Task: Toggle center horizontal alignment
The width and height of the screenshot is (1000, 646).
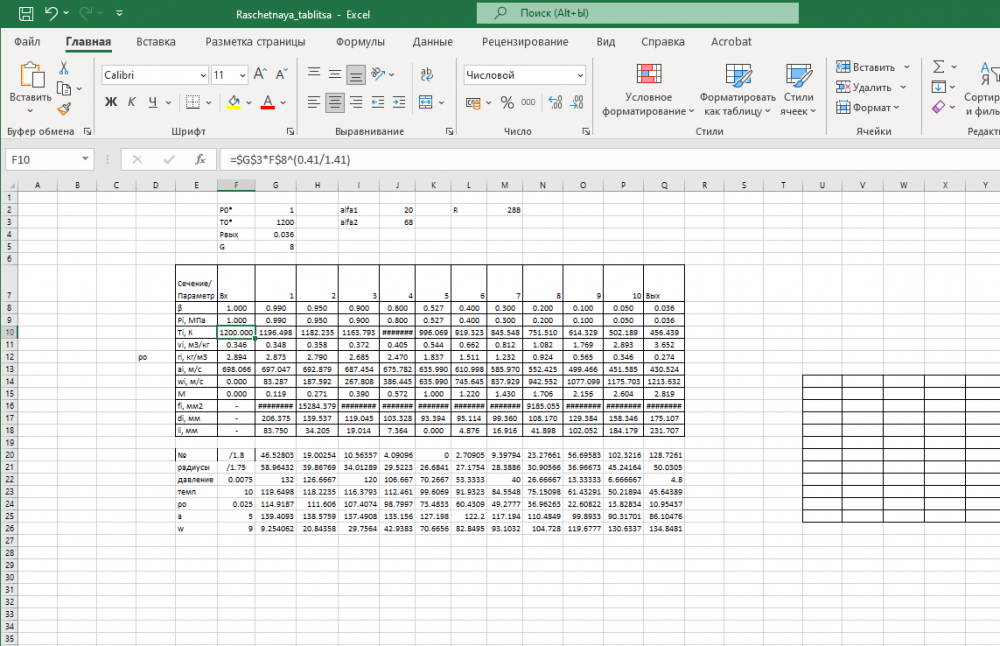Action: 335,102
